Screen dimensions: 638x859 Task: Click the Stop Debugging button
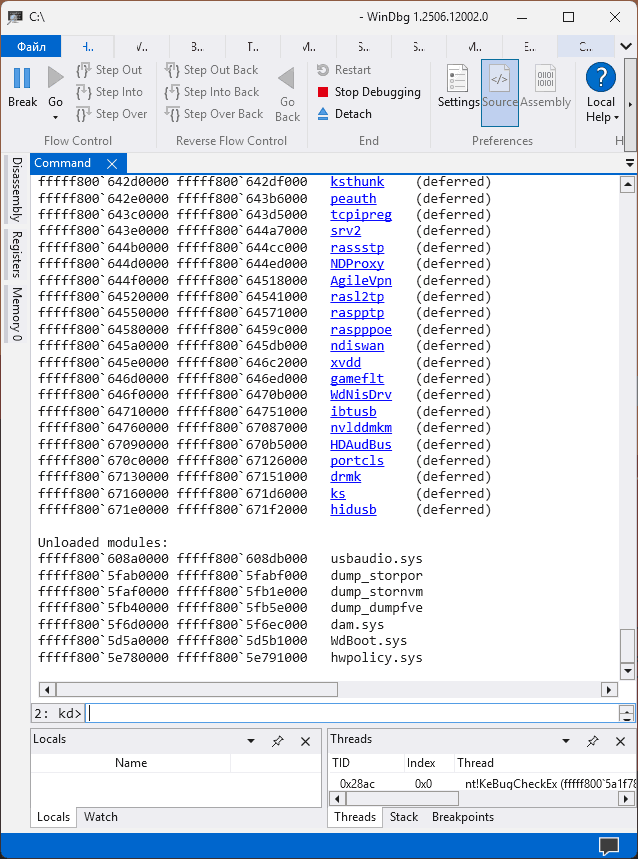click(368, 92)
